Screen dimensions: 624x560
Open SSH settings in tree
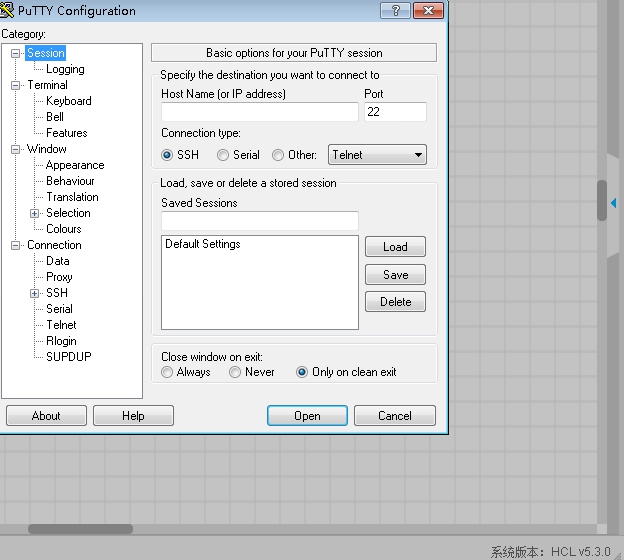click(x=57, y=293)
